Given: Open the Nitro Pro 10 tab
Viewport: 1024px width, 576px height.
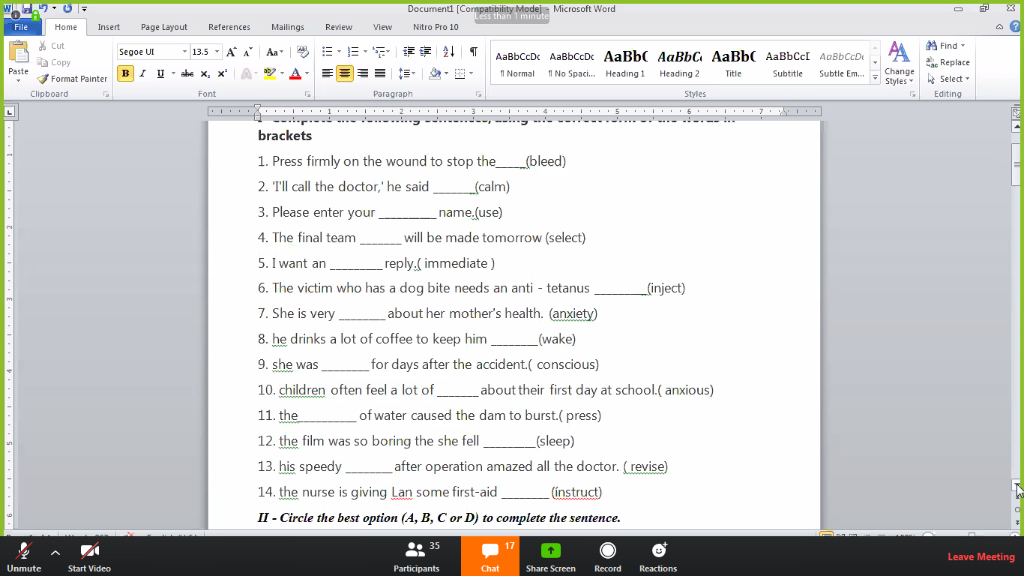Looking at the screenshot, I should pos(436,27).
